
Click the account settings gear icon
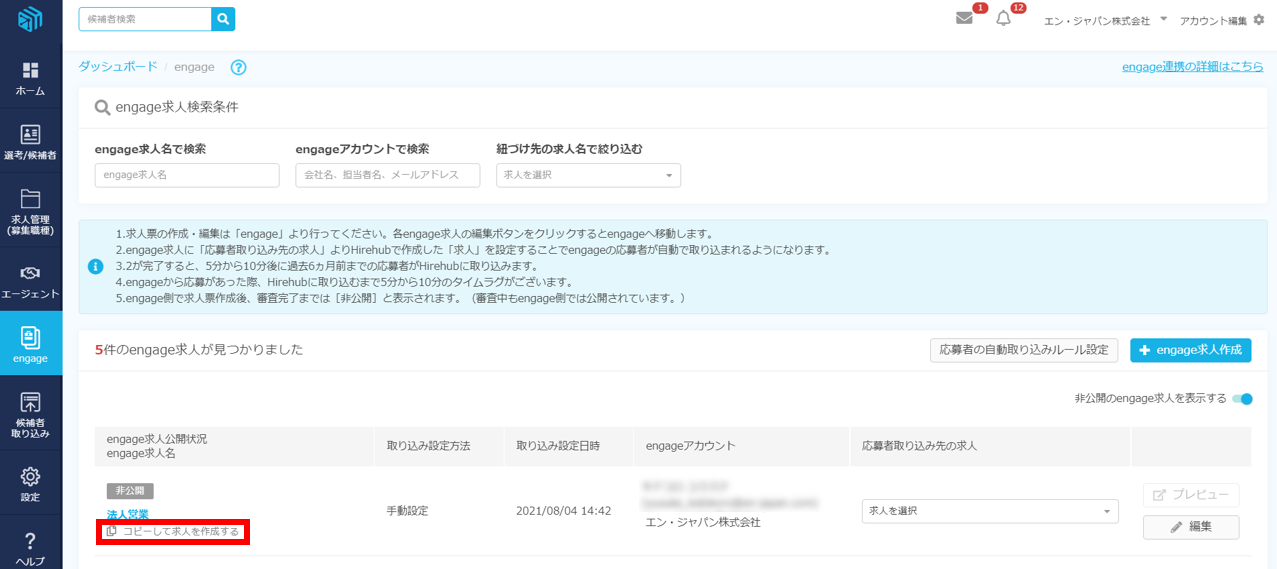1258,20
